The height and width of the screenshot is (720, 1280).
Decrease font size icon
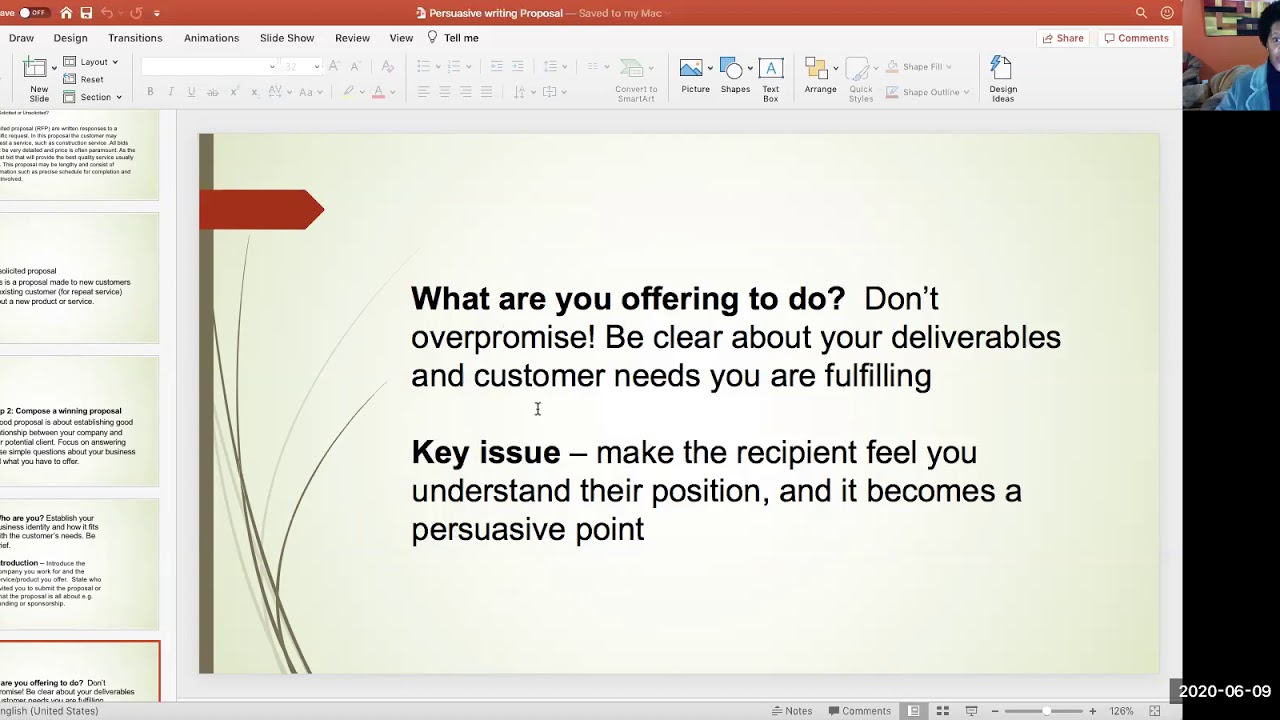point(355,67)
